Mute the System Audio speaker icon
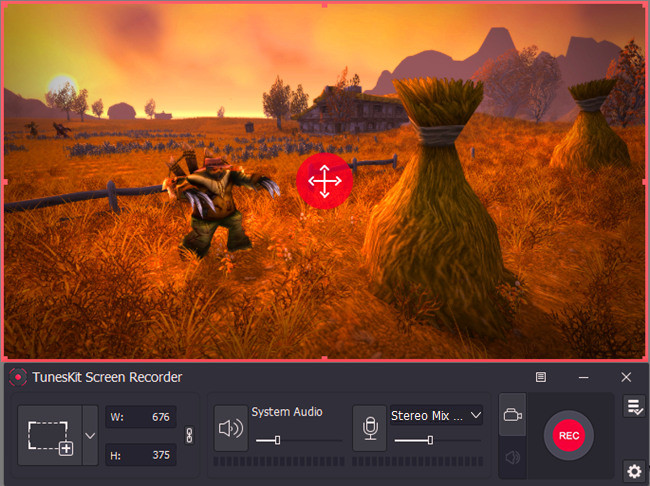The height and width of the screenshot is (486, 650). 231,428
